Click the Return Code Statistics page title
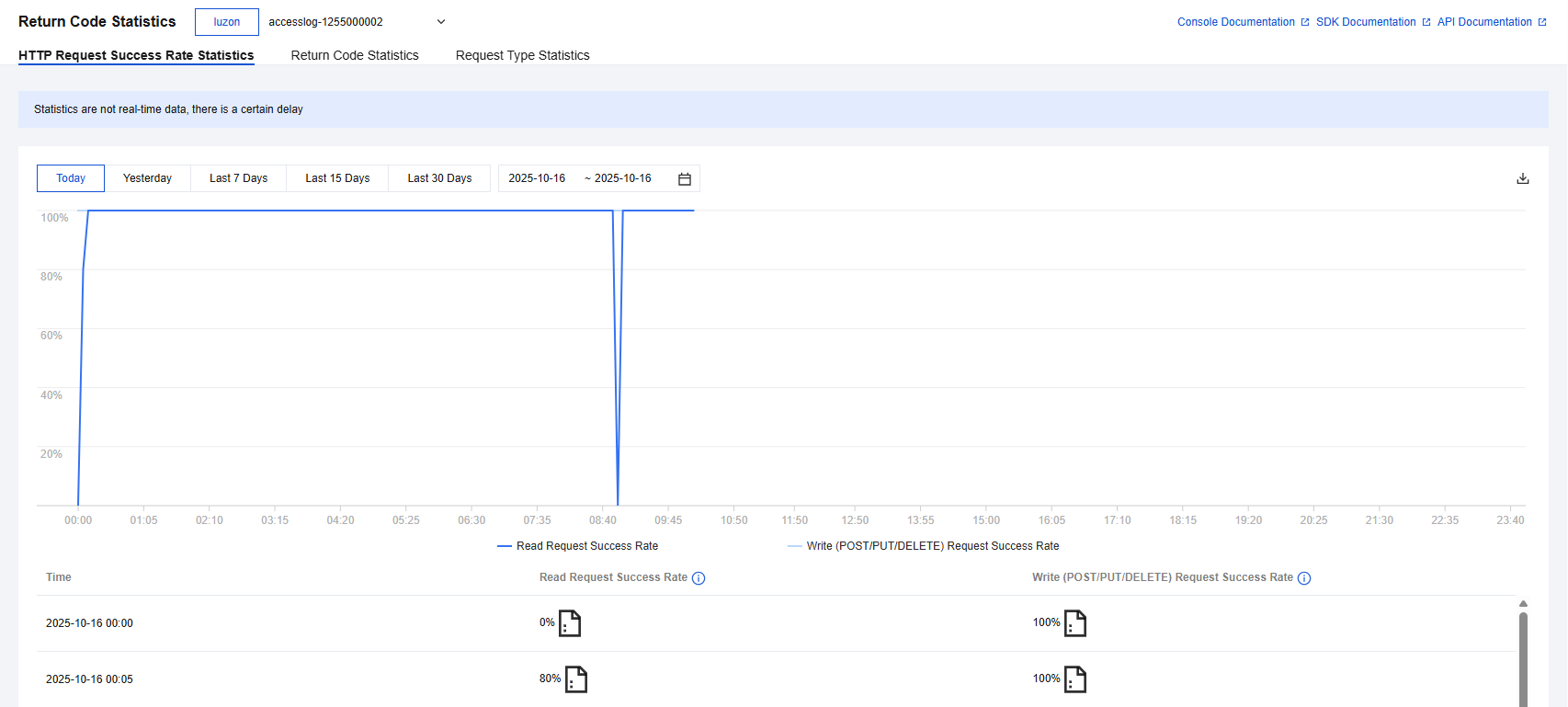 pos(97,21)
